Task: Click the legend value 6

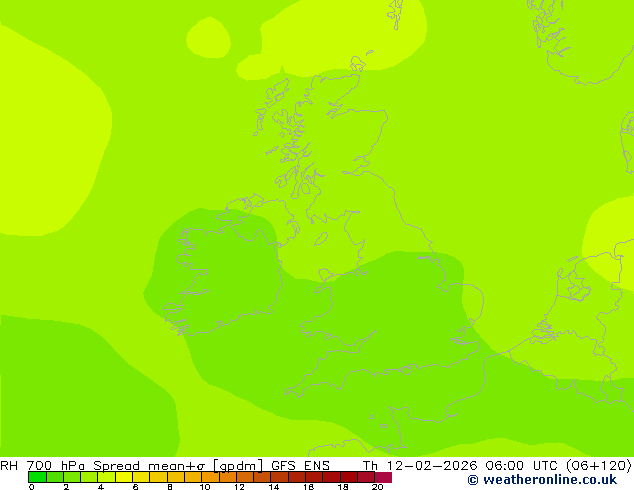Action: pos(135,487)
